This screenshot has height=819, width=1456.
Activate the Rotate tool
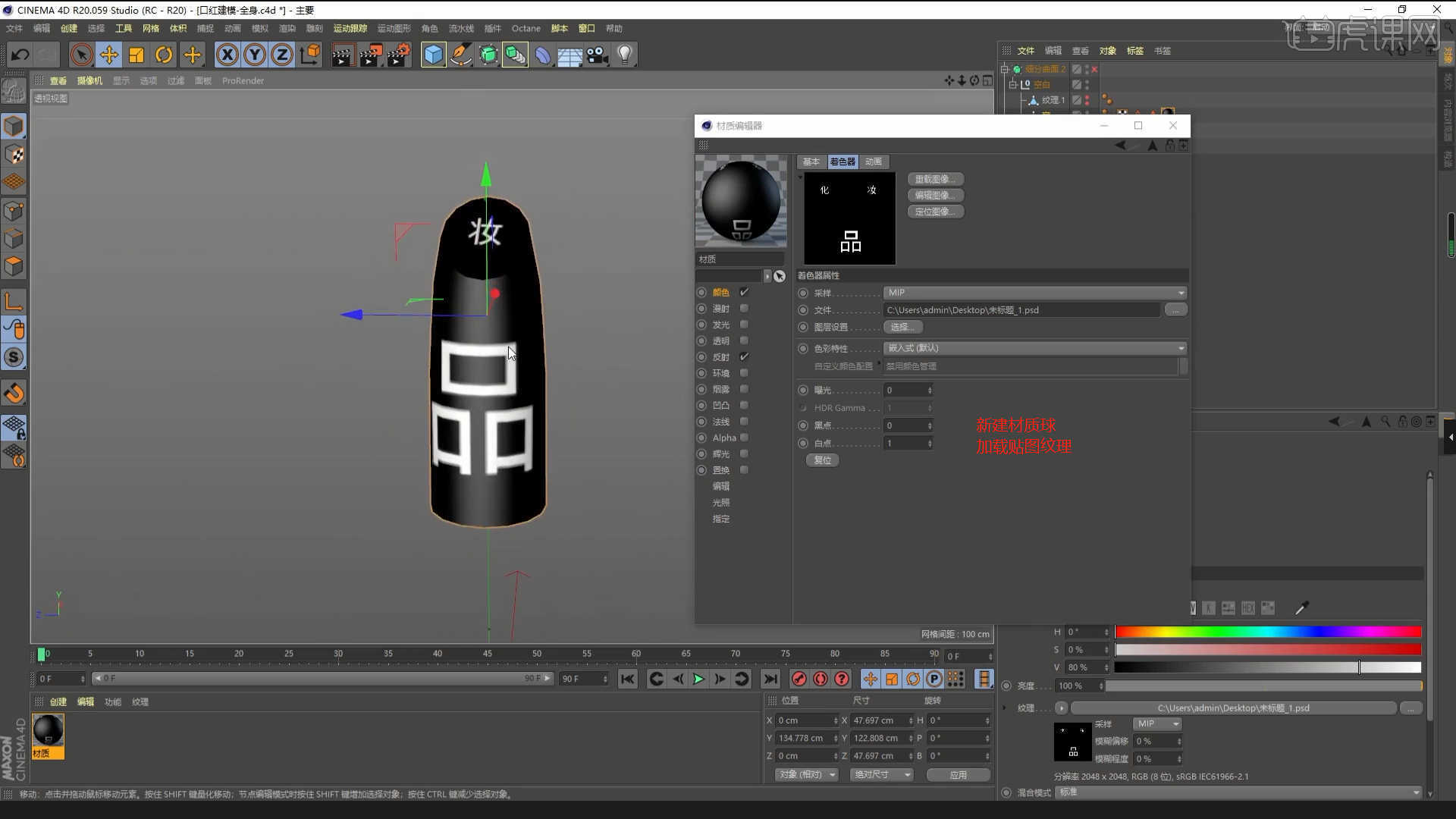click(164, 55)
